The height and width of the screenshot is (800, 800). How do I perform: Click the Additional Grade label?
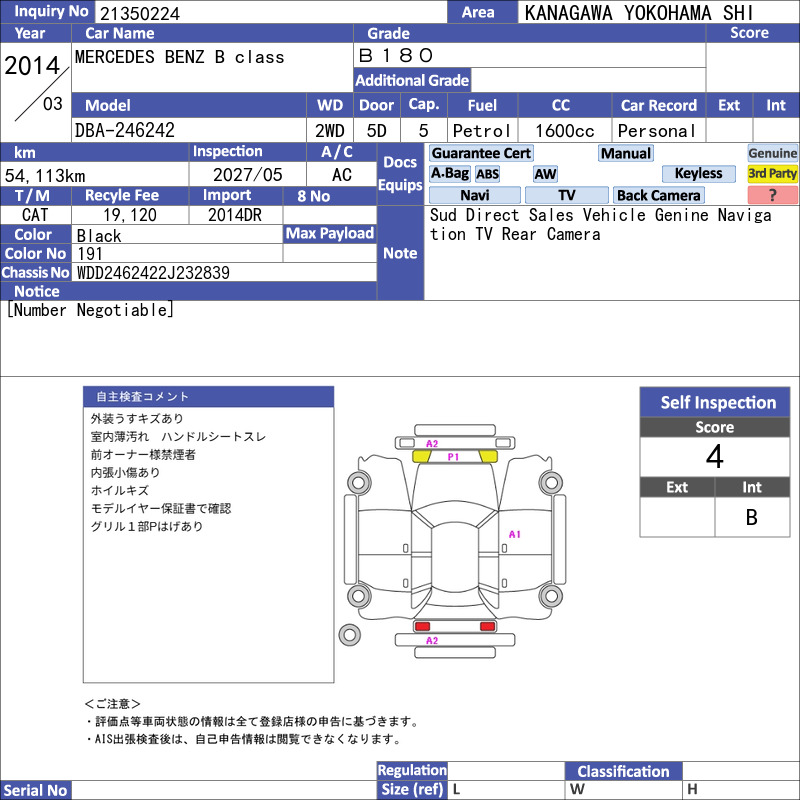[x=412, y=81]
